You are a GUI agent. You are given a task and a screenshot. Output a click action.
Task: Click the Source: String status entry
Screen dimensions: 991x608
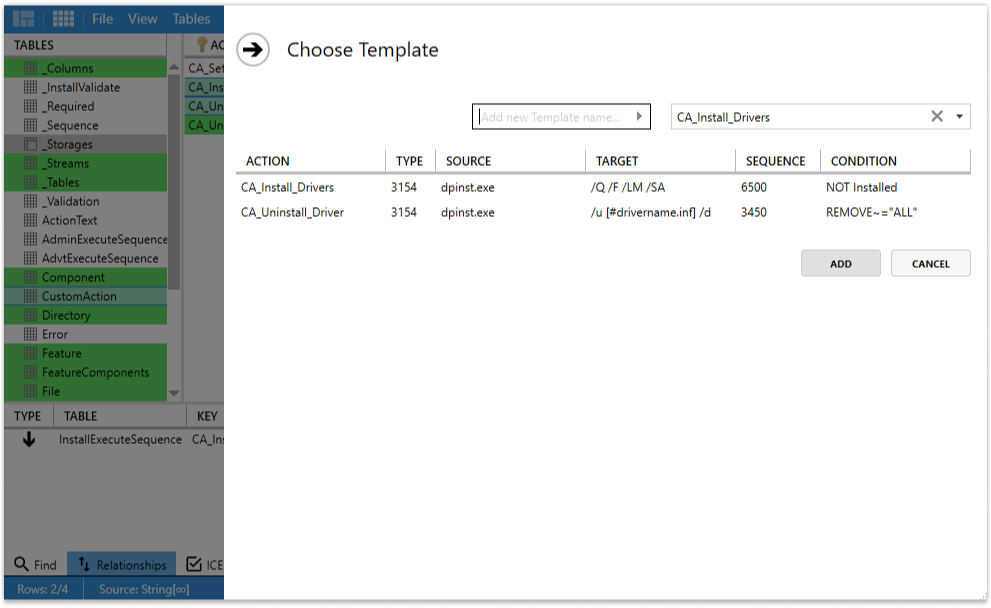click(144, 589)
